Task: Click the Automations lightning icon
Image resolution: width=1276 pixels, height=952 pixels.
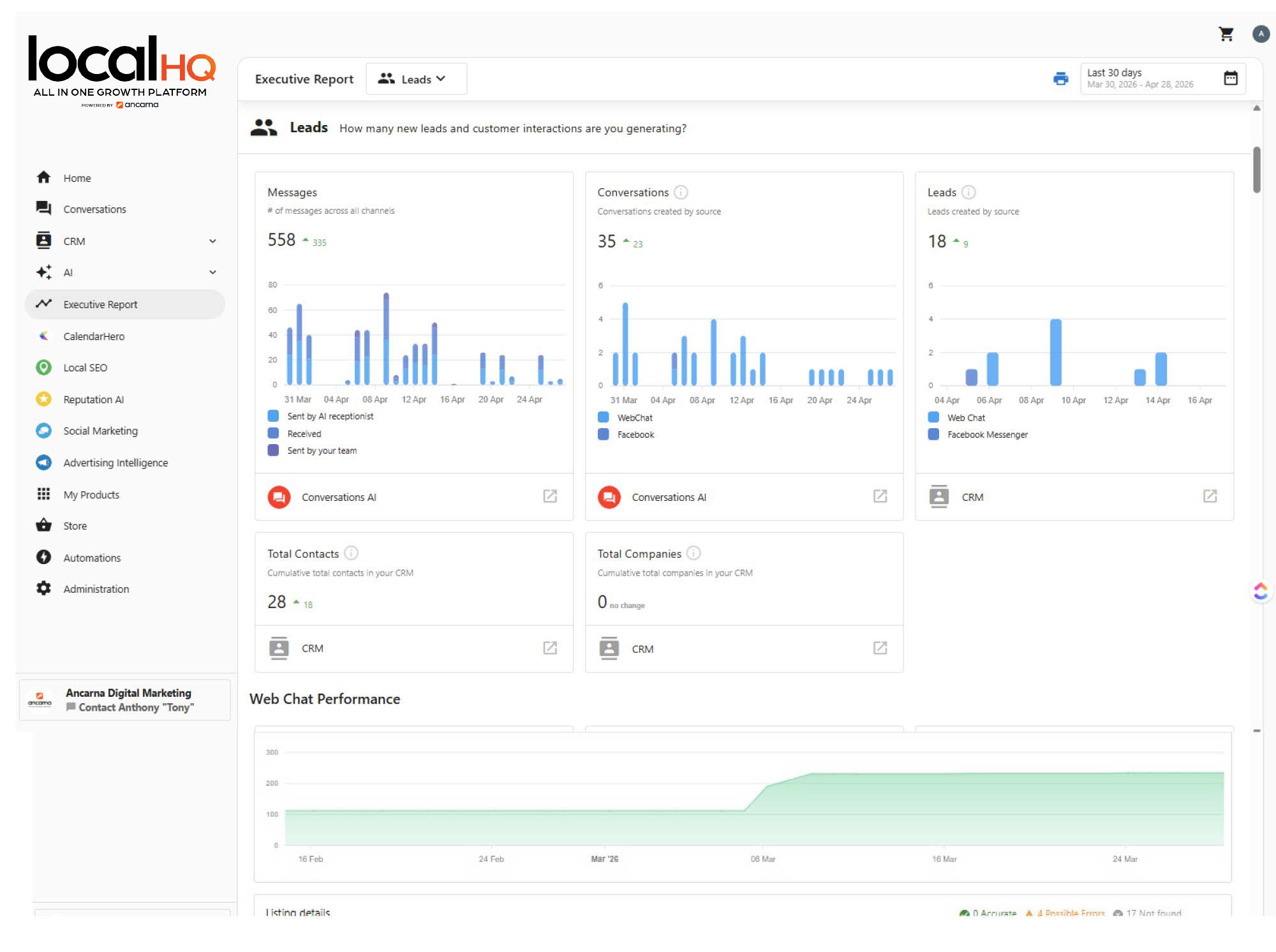Action: coord(43,557)
